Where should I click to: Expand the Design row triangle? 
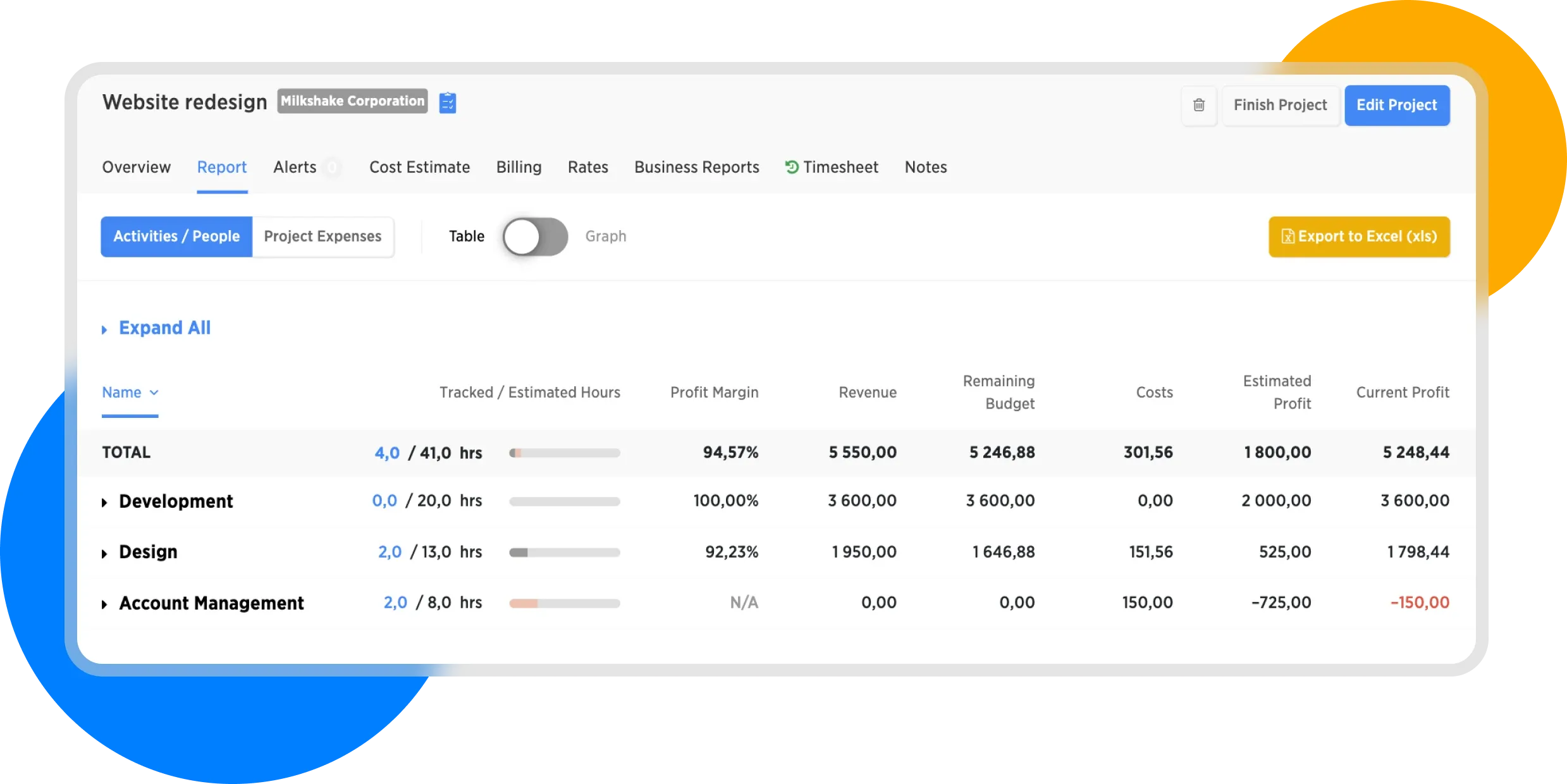click(x=104, y=554)
